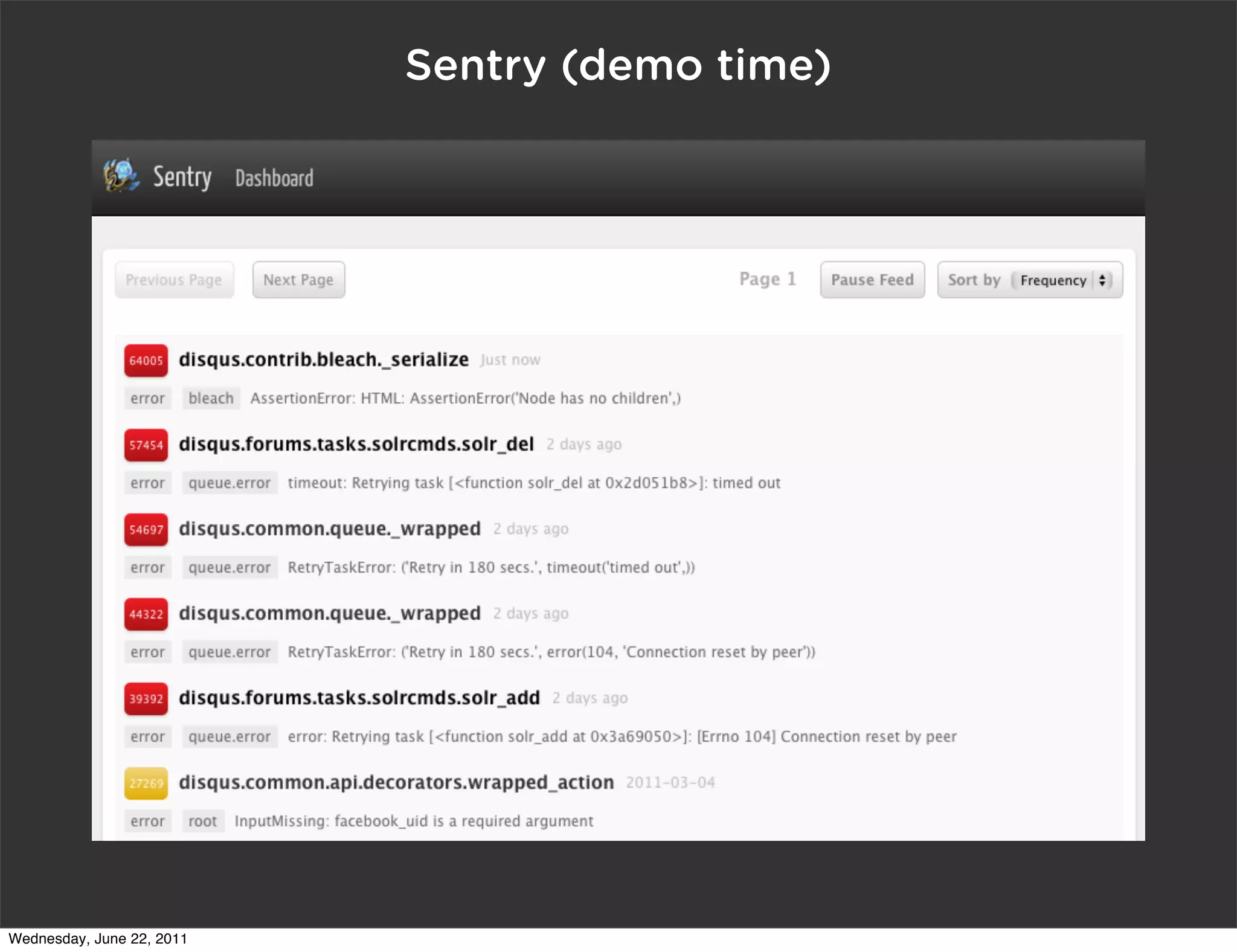This screenshot has height=952, width=1237.
Task: Click the red 54697 count badge
Action: coord(146,530)
